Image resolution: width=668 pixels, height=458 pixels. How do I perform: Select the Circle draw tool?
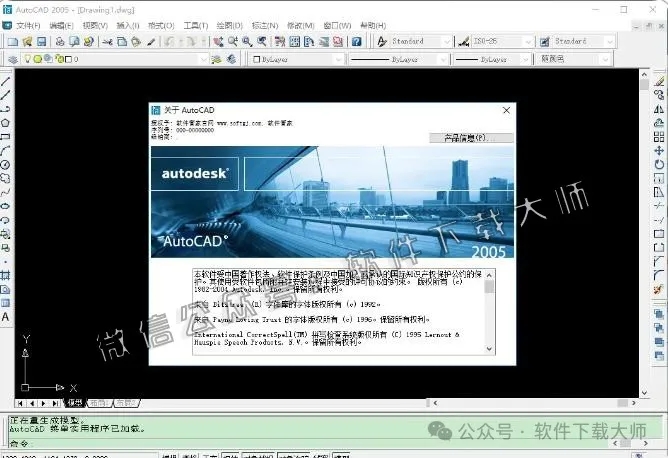pos(6,165)
